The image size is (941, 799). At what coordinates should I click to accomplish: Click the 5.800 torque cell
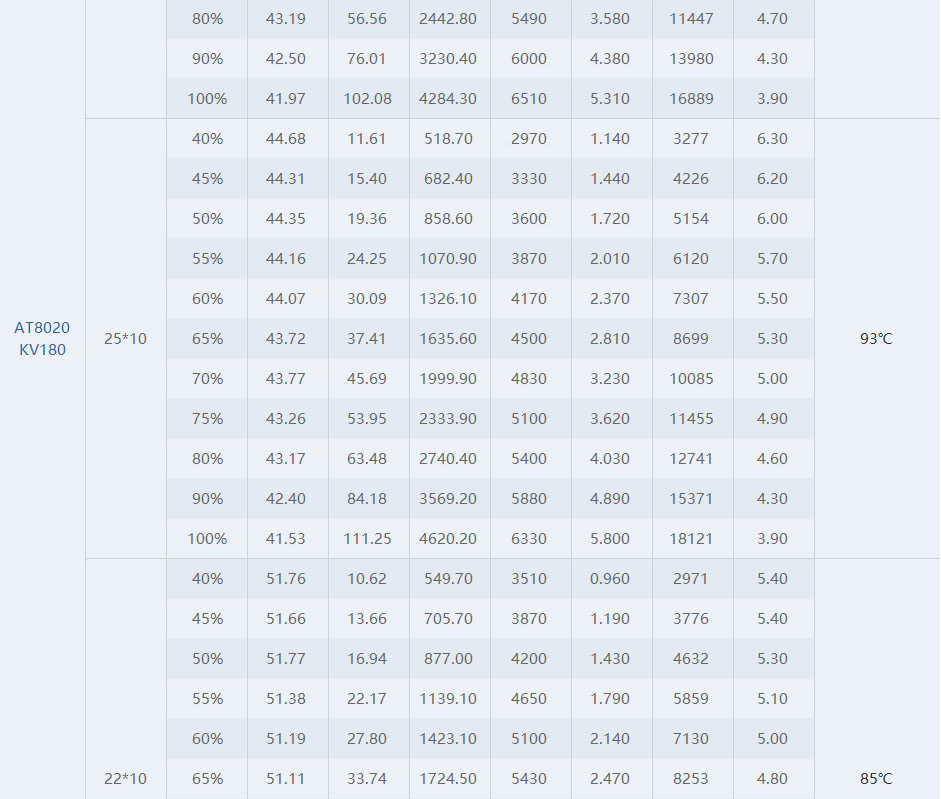pos(610,538)
